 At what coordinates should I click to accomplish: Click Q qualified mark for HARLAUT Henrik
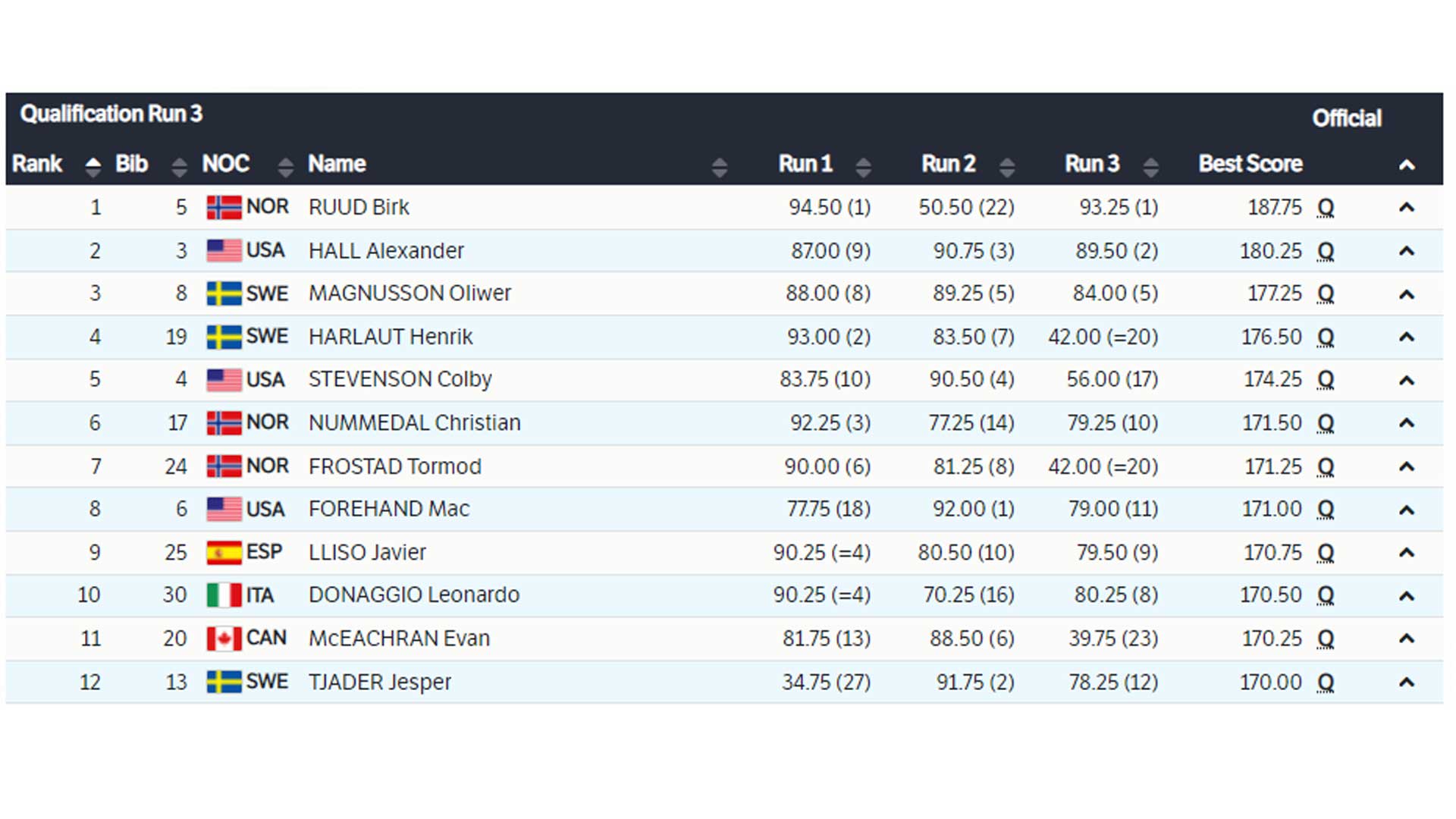click(1325, 337)
